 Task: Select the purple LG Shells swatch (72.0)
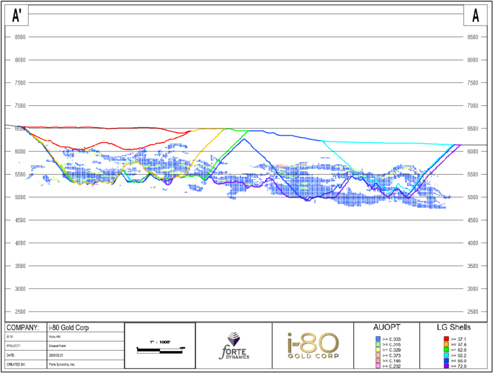(446, 366)
